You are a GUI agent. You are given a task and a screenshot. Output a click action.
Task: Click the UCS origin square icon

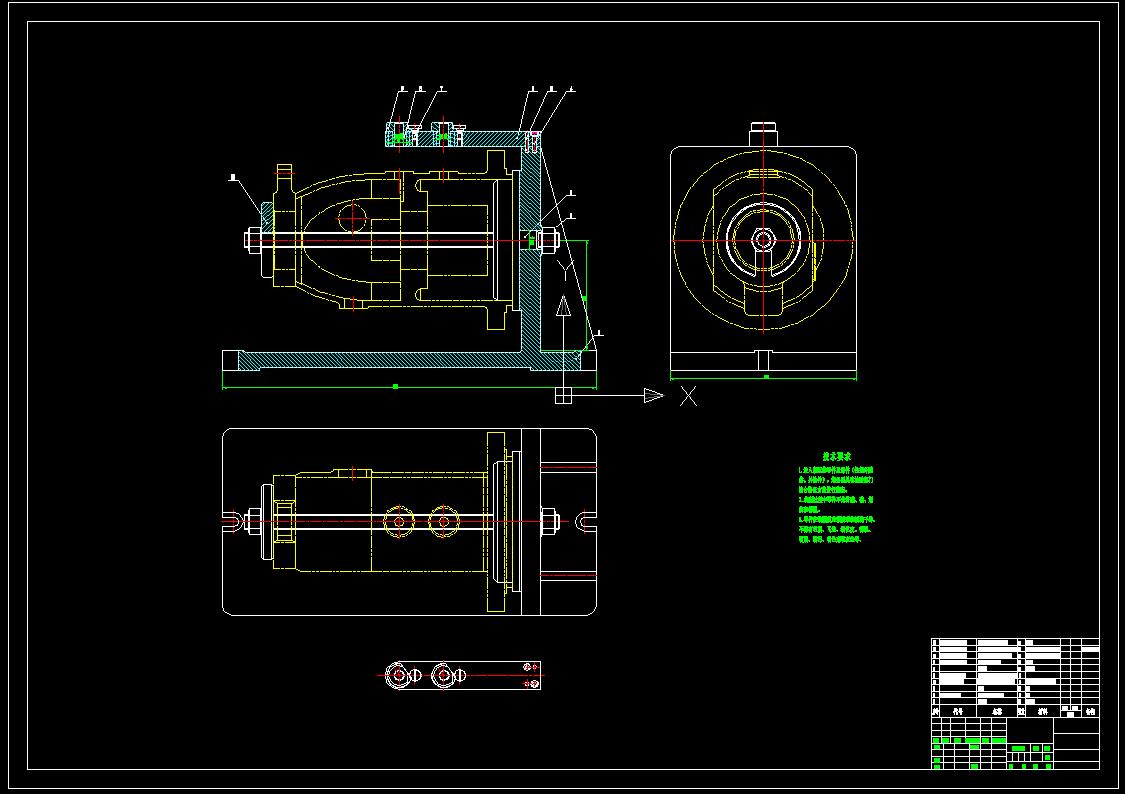pyautogui.click(x=563, y=395)
